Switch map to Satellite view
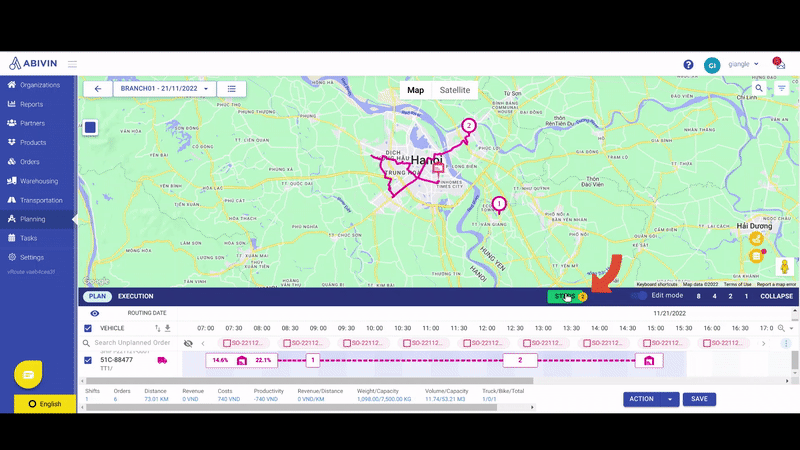 455,90
